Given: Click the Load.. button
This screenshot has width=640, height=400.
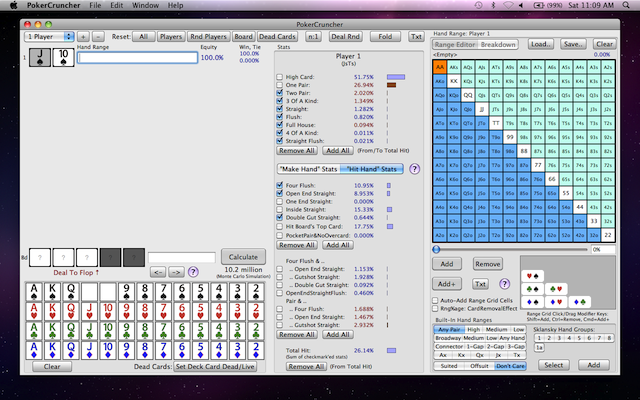Looking at the screenshot, I should [x=541, y=44].
